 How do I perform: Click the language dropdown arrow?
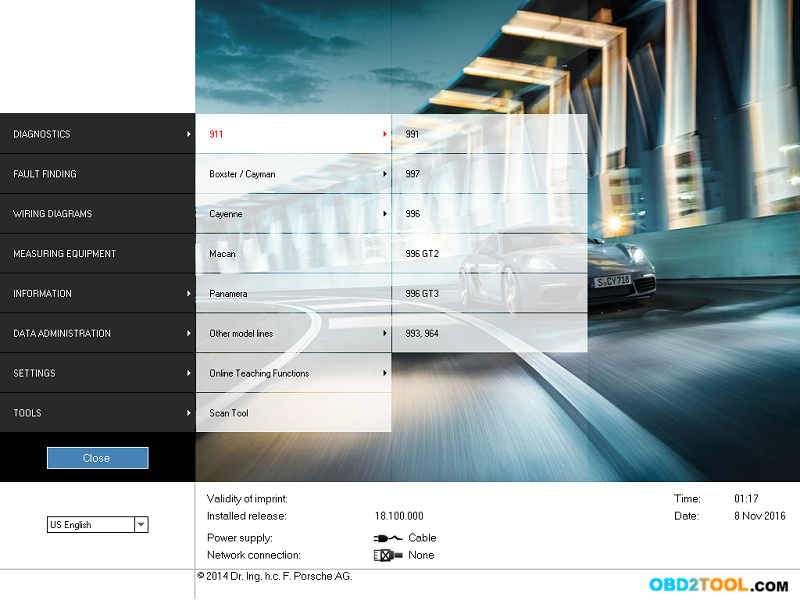141,524
